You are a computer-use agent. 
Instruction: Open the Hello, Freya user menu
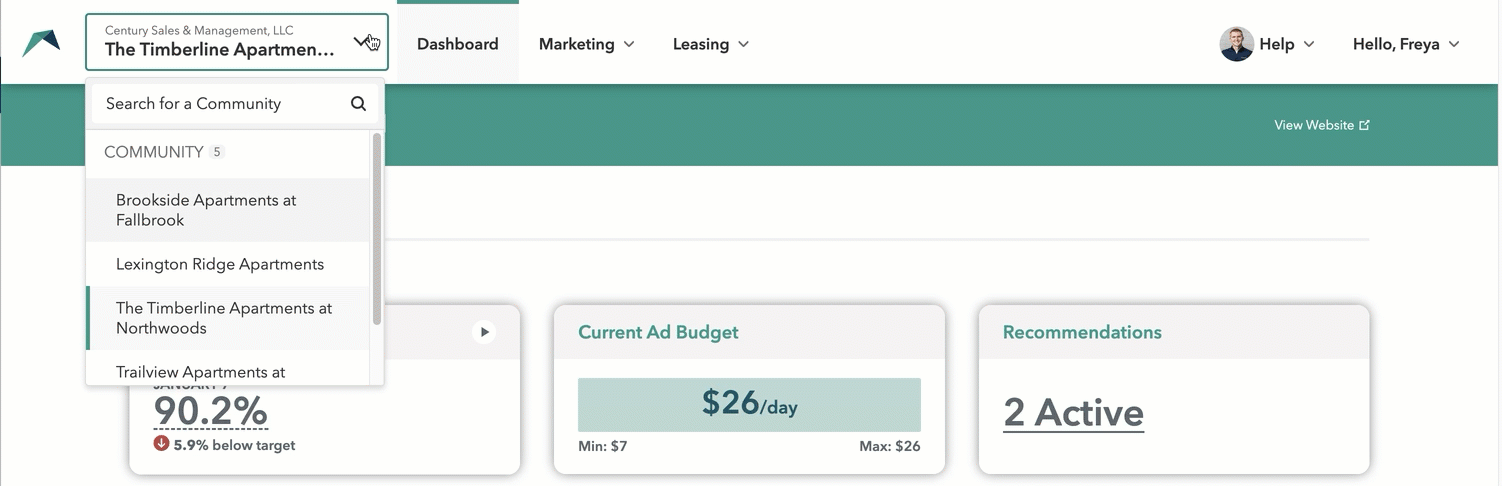click(x=1406, y=44)
